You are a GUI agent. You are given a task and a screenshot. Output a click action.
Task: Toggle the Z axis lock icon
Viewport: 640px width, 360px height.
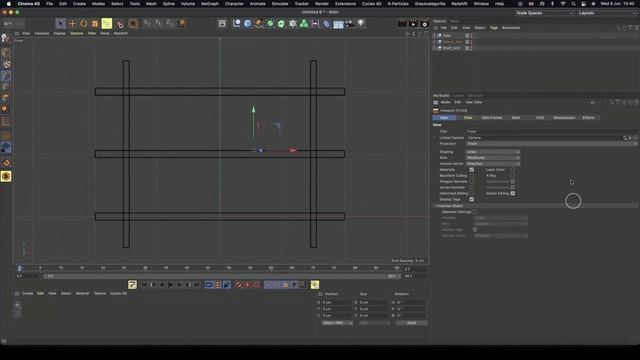point(169,23)
